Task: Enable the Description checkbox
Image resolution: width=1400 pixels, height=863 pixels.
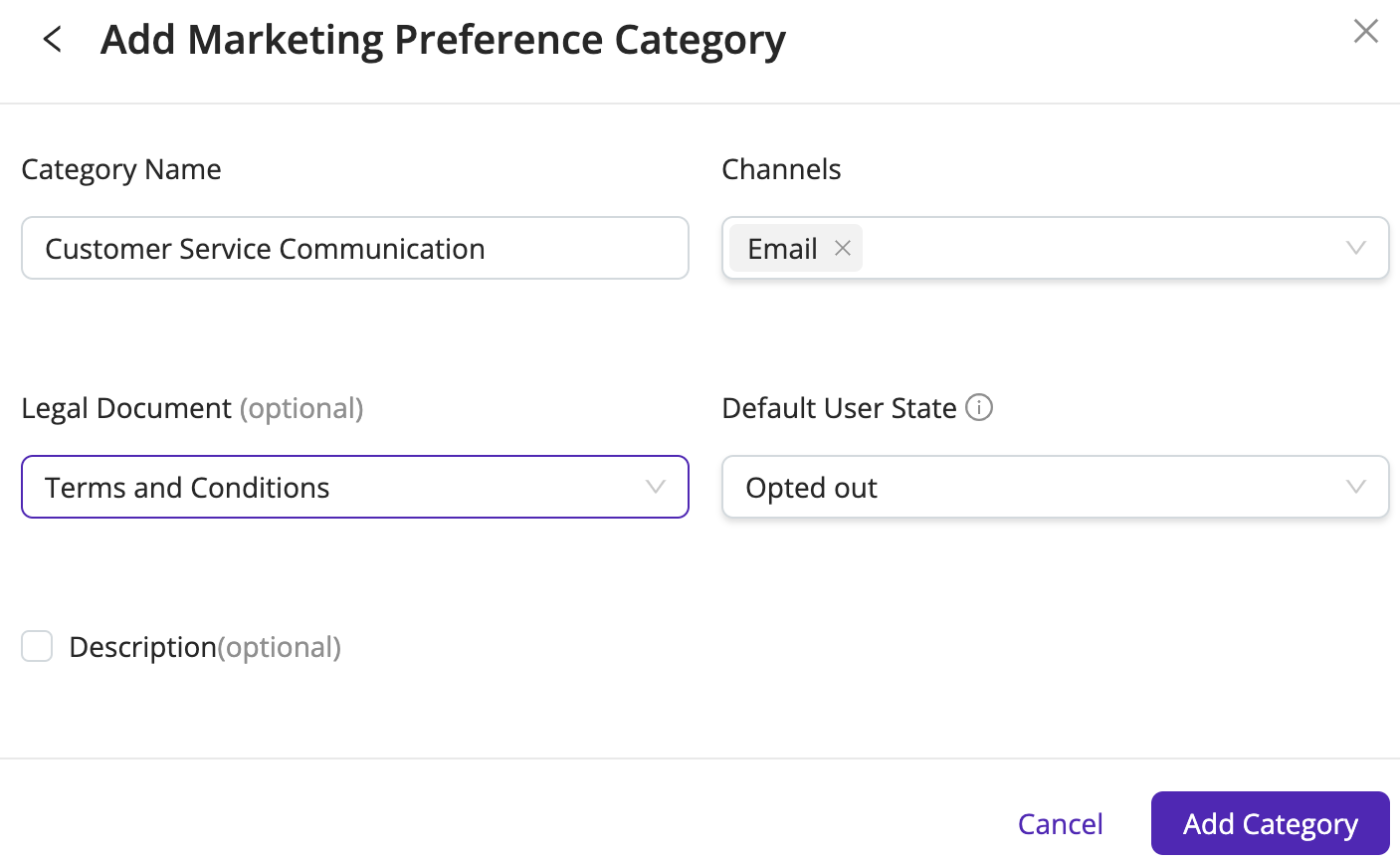Action: (37, 646)
